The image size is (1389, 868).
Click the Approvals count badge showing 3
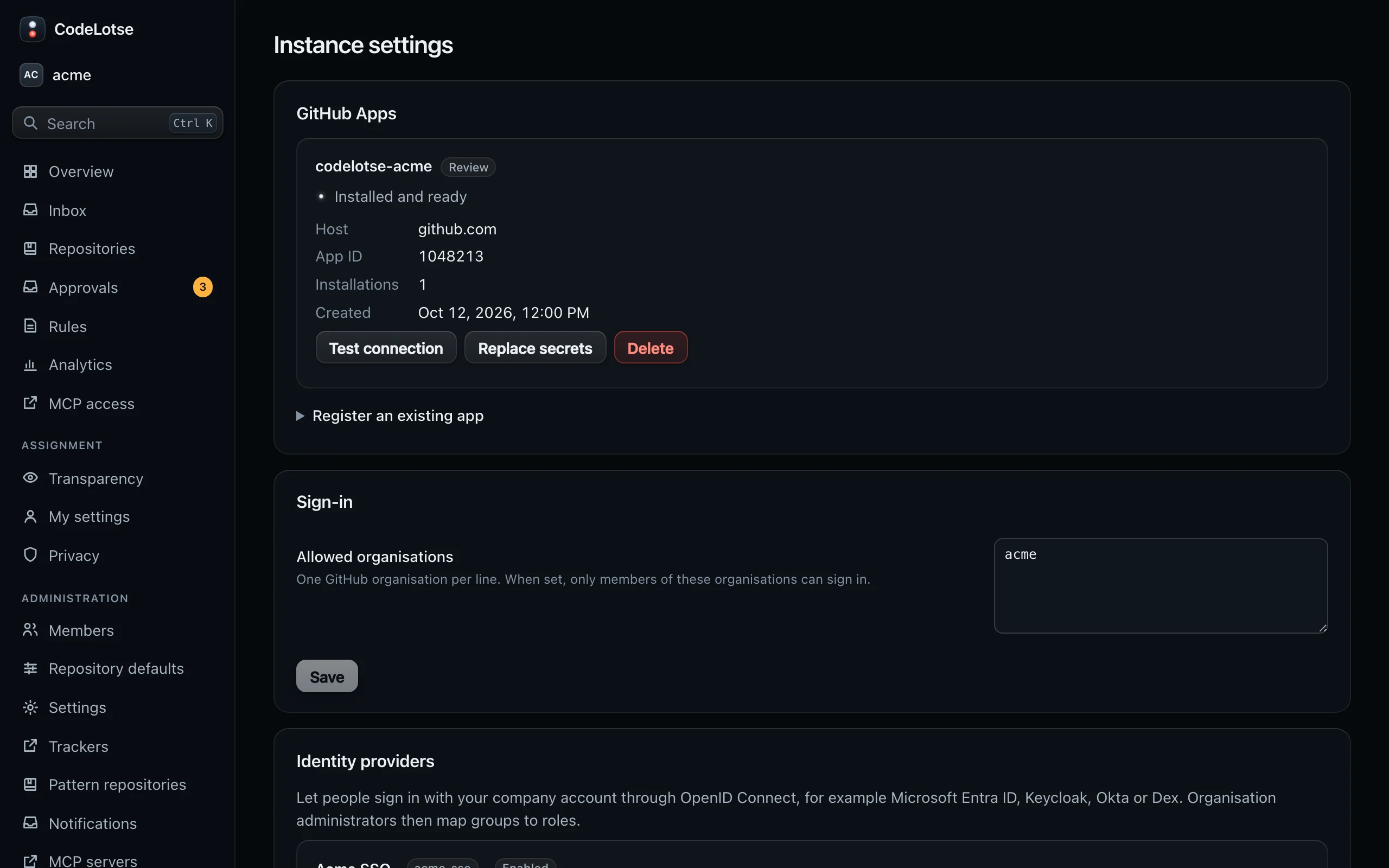[202, 287]
